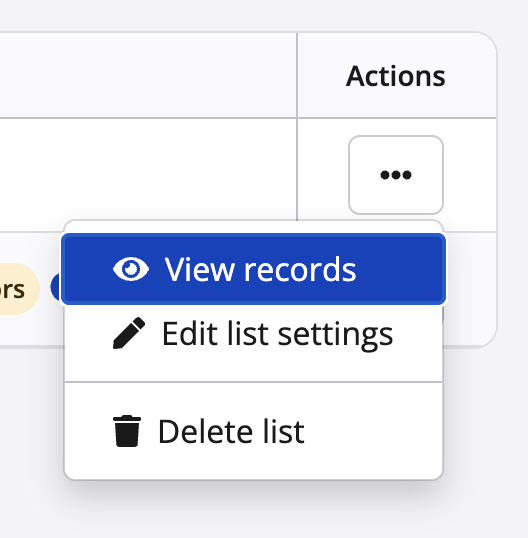Click the blank header cell beside Actions
Screen dimensions: 528x538
tap(148, 75)
